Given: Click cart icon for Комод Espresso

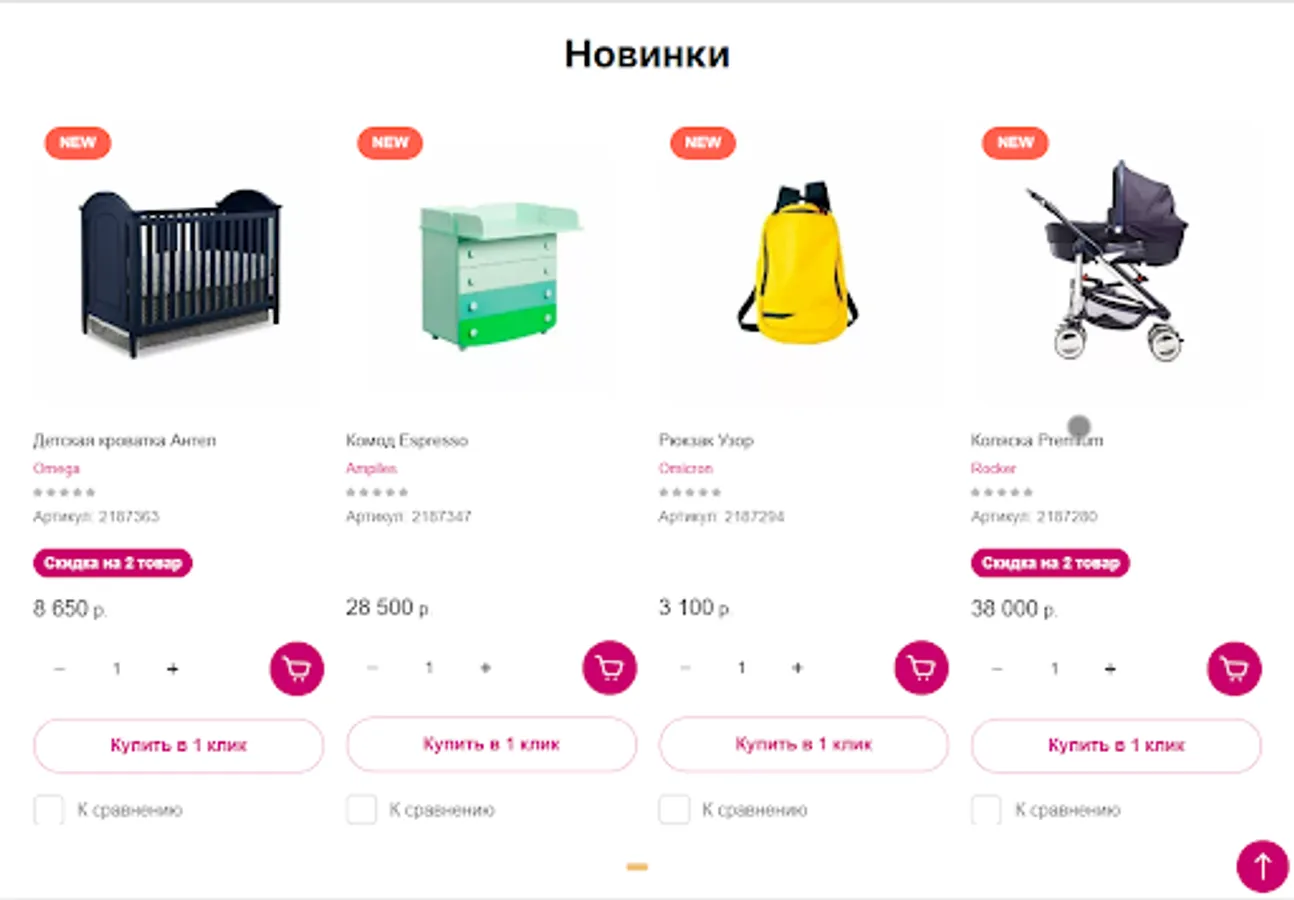Looking at the screenshot, I should coord(610,668).
